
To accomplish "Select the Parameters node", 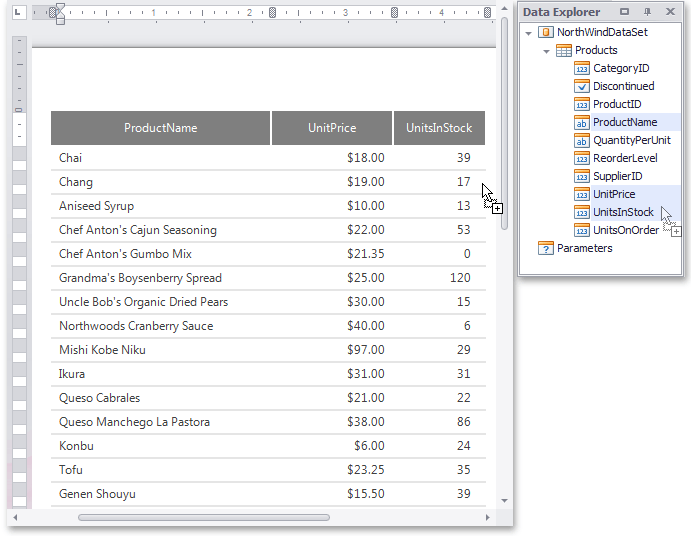I will pos(584,248).
